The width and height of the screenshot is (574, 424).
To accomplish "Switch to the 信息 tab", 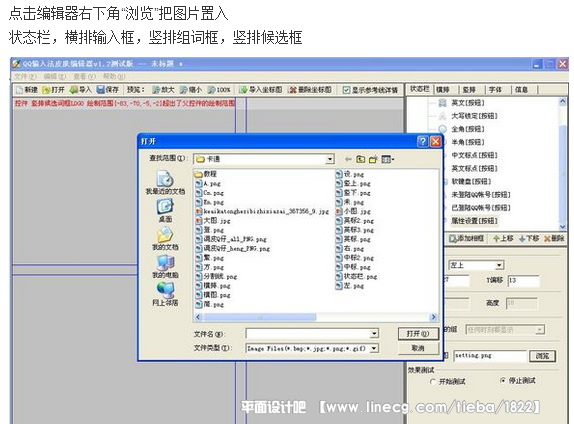I will [x=522, y=90].
